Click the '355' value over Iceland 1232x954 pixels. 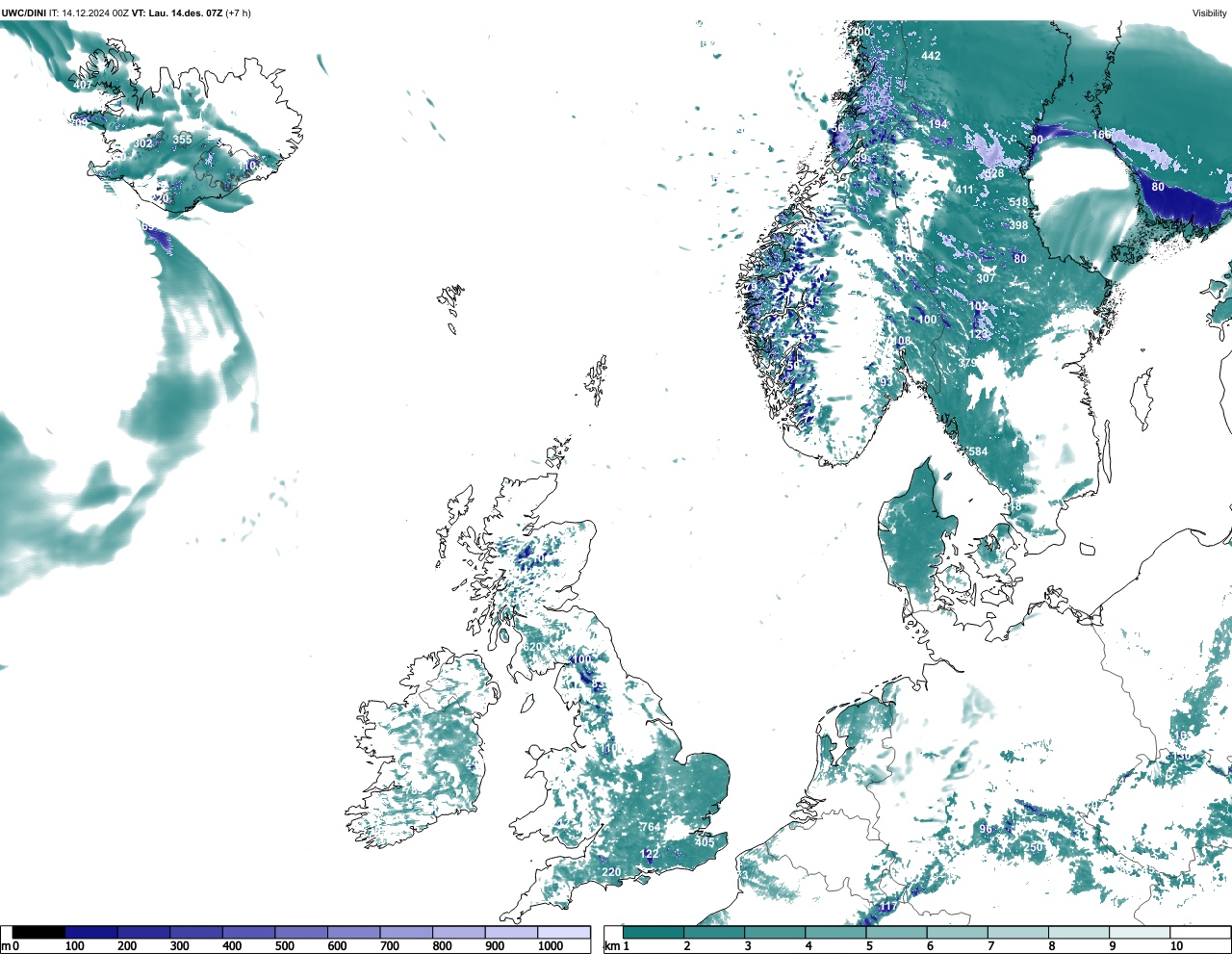click(182, 140)
